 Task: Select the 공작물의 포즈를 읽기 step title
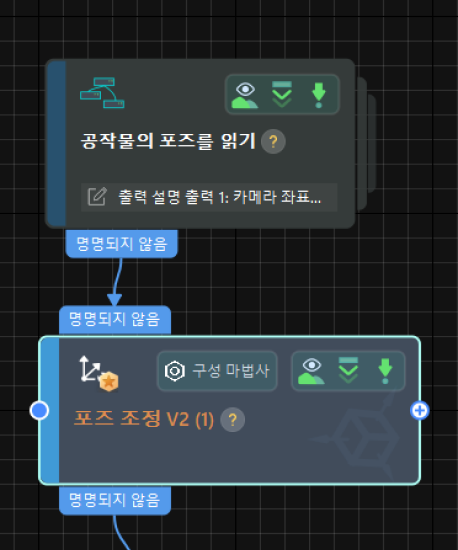[168, 141]
